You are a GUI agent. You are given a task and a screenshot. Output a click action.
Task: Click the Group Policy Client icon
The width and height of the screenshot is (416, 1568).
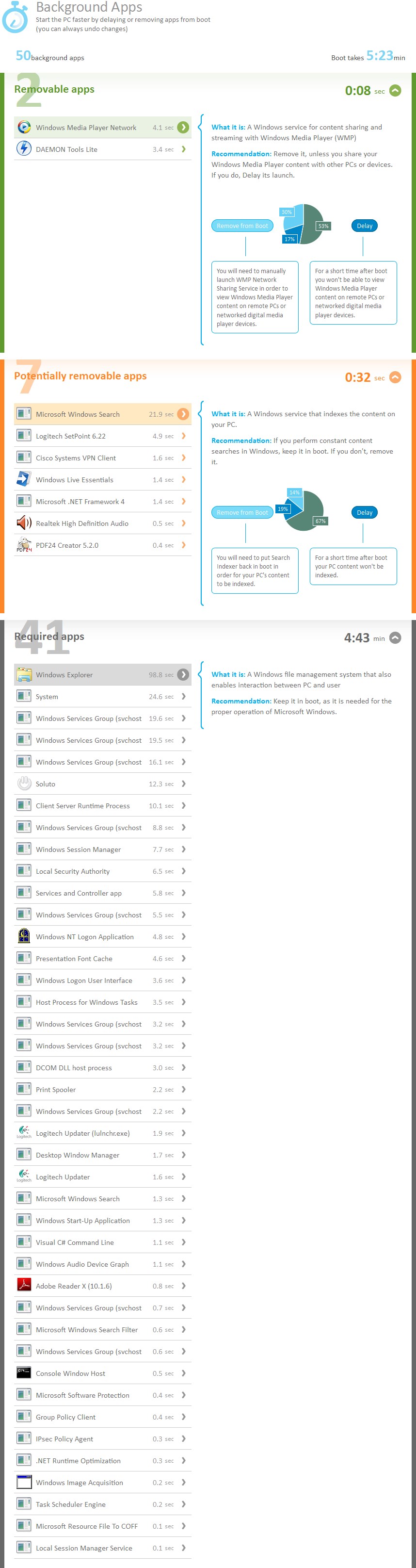tap(24, 1417)
